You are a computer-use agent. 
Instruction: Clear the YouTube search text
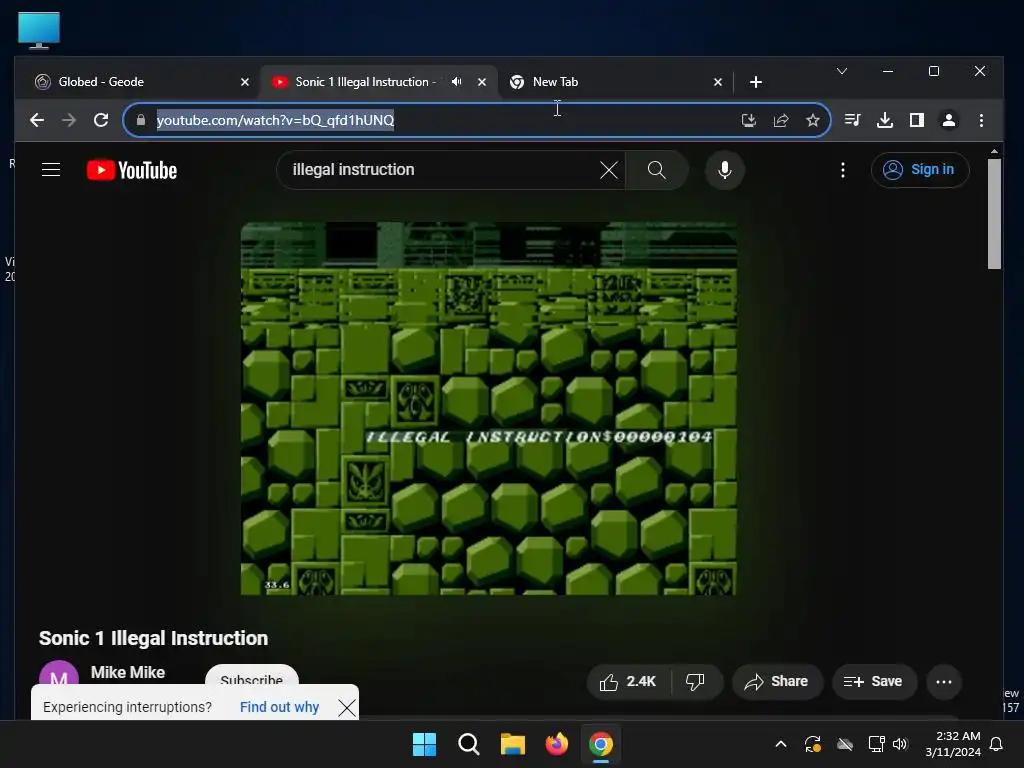click(x=609, y=170)
